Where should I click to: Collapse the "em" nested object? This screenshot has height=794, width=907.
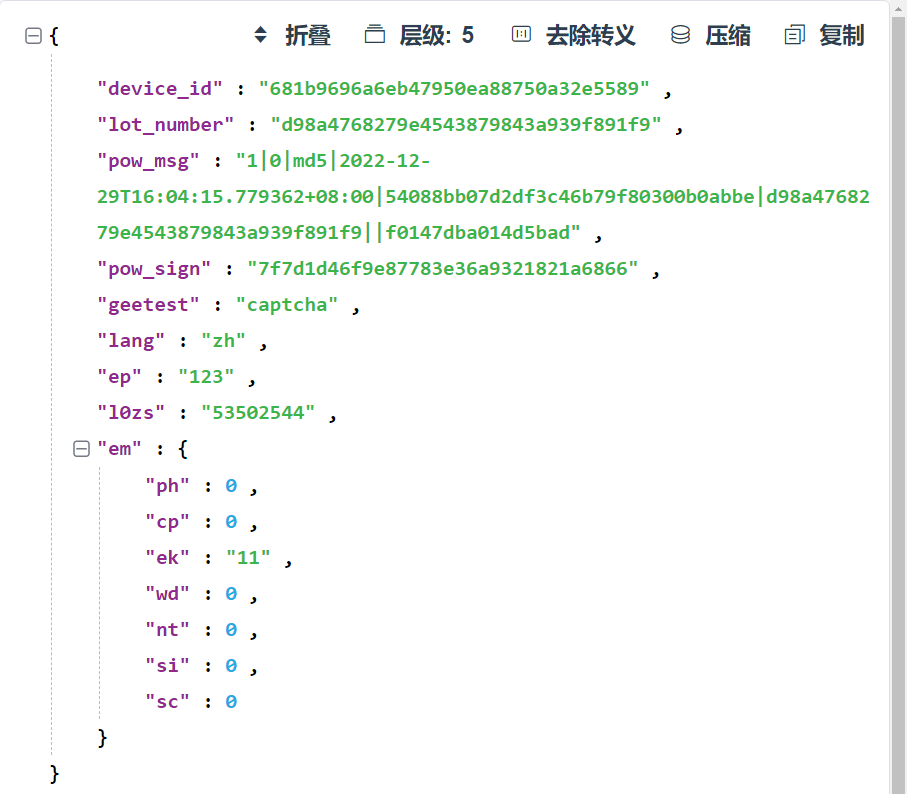tap(81, 449)
